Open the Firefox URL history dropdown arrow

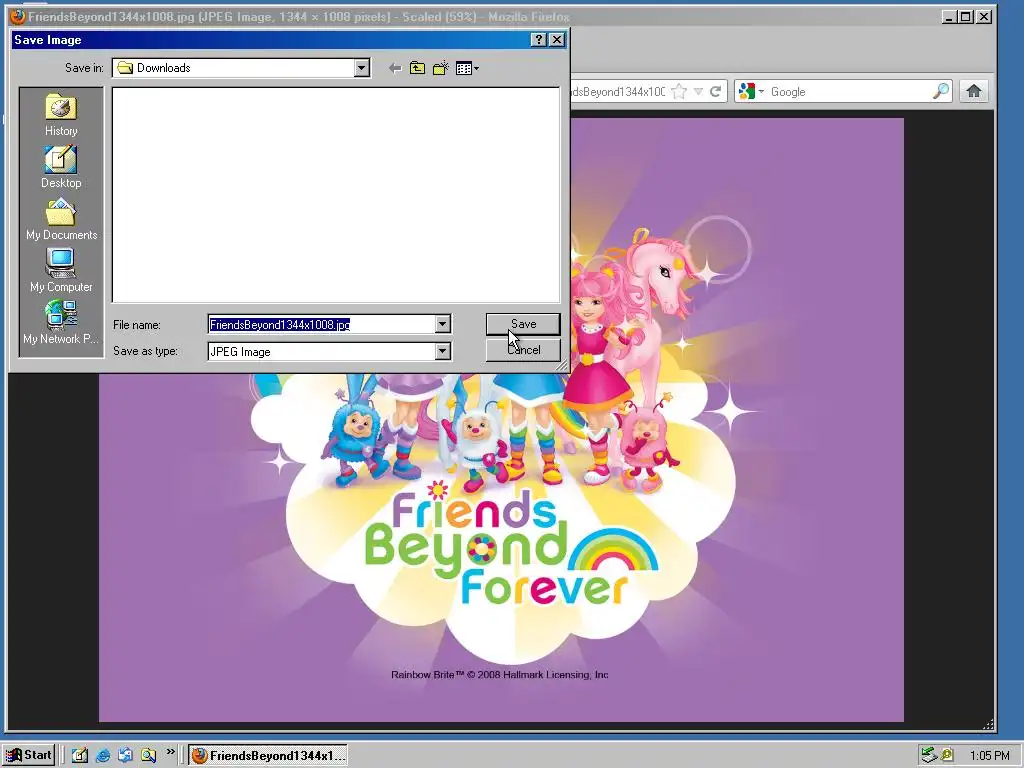tap(698, 91)
